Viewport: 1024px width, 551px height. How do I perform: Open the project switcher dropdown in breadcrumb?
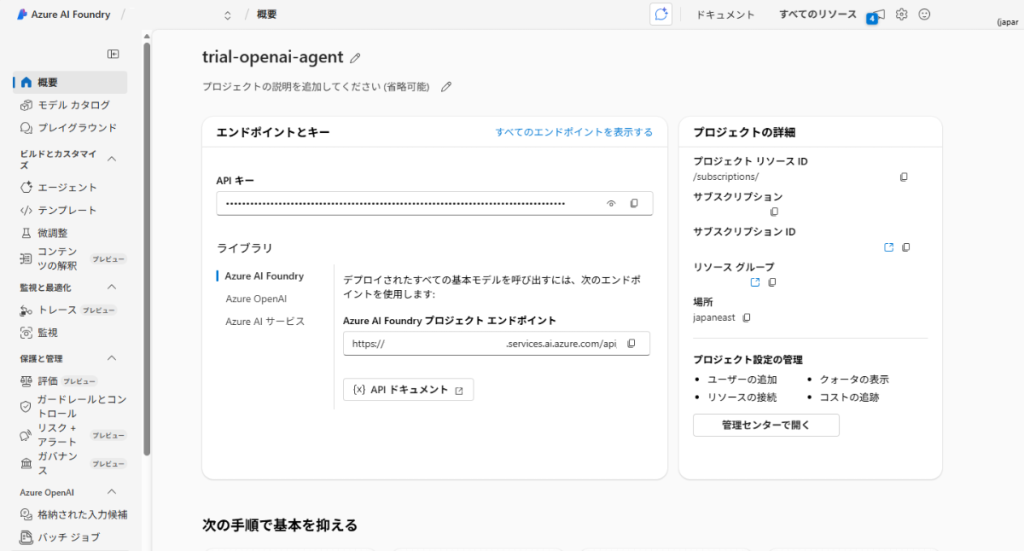tap(227, 15)
